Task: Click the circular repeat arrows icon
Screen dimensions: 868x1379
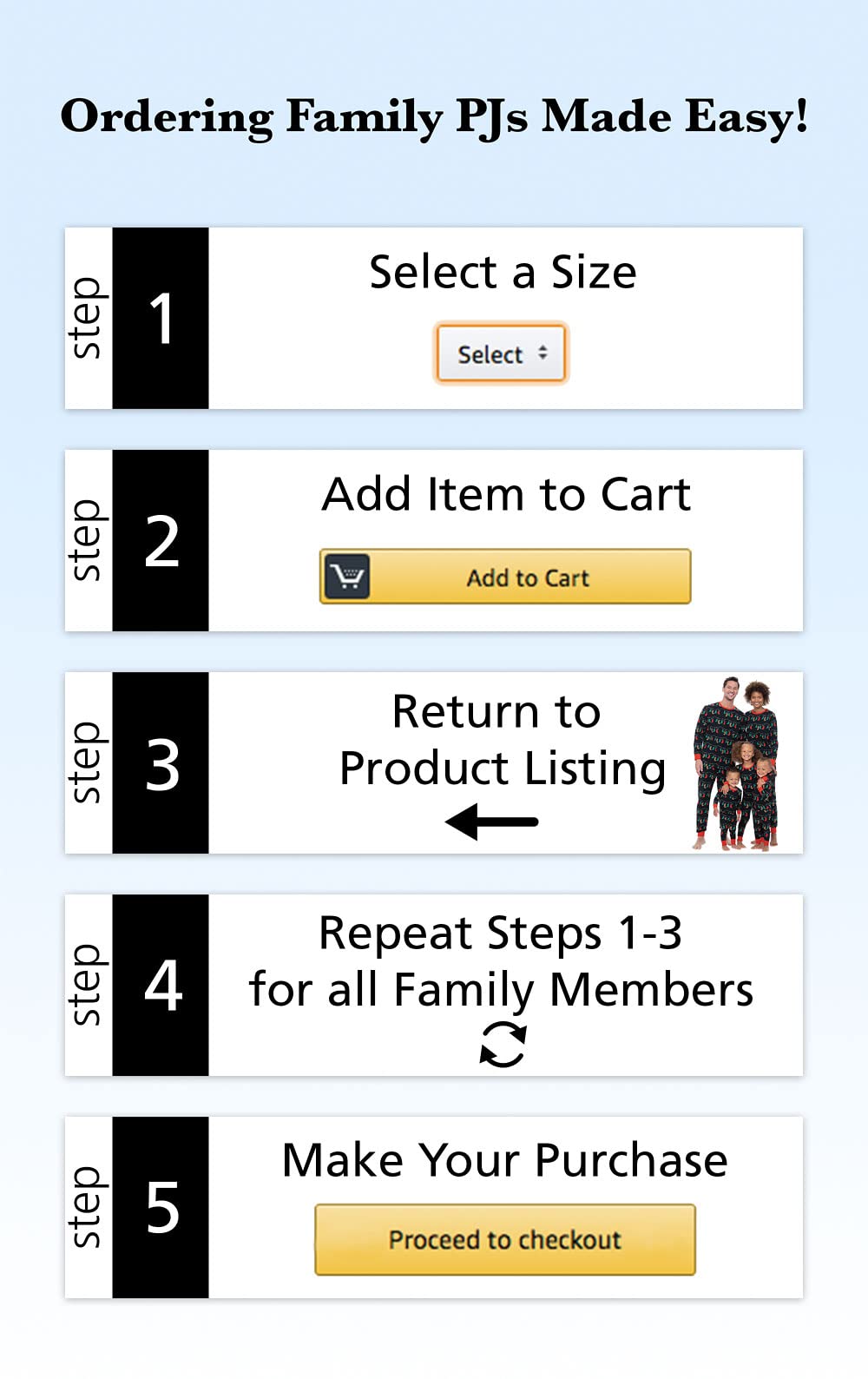Action: click(x=503, y=1044)
